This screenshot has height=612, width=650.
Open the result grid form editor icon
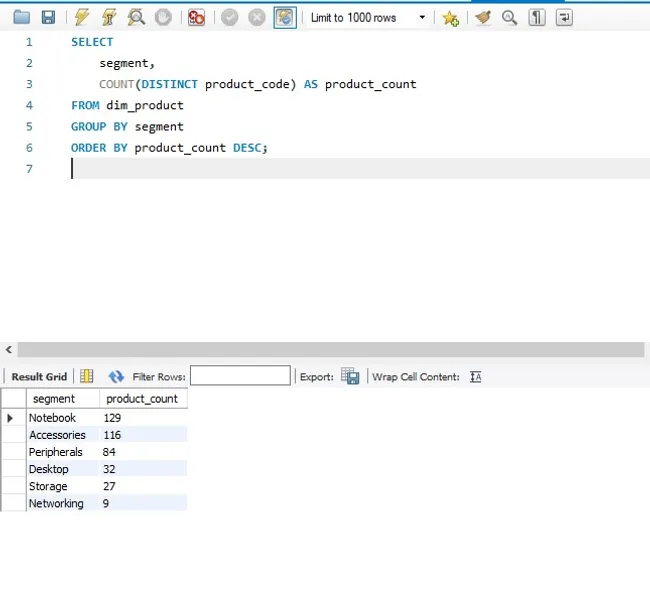[x=87, y=376]
